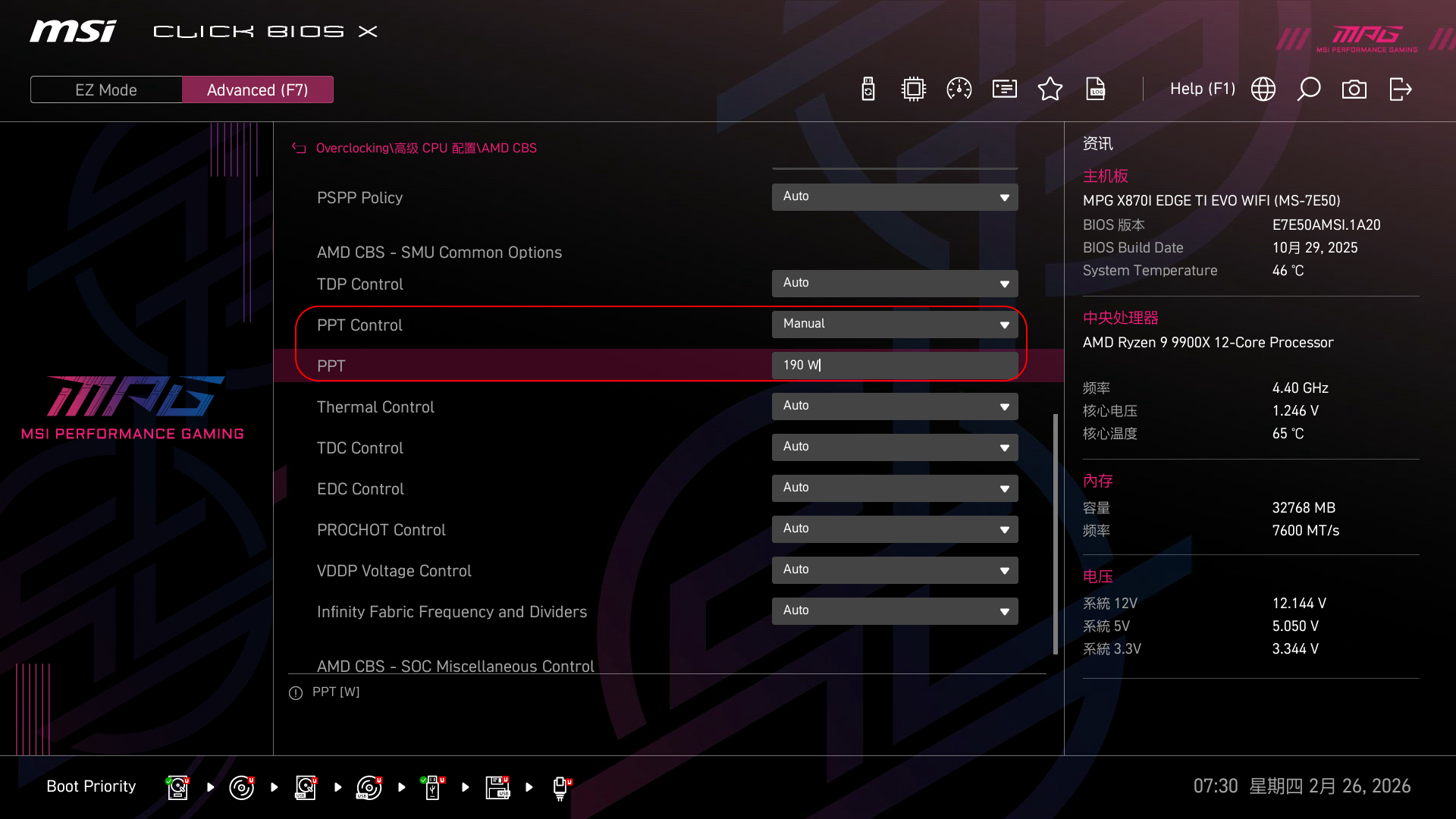Select the USB key boot priority device

pos(432,787)
